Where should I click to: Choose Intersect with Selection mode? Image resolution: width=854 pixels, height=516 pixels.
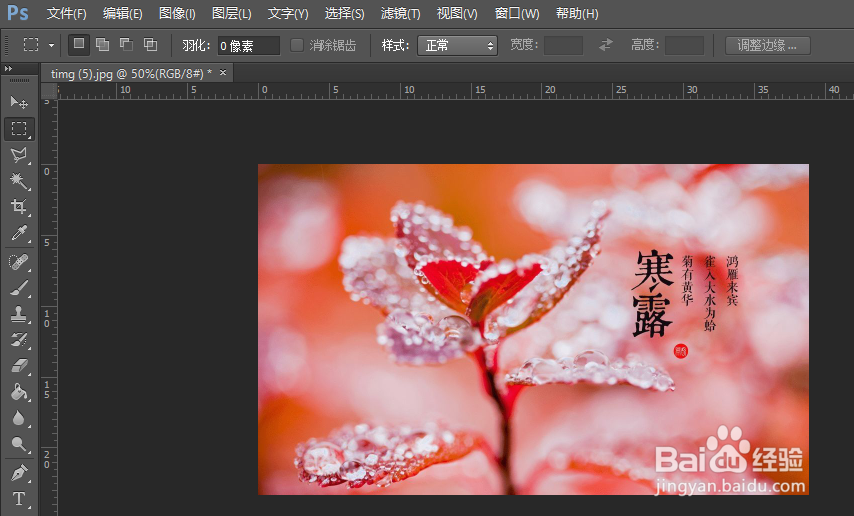click(150, 44)
